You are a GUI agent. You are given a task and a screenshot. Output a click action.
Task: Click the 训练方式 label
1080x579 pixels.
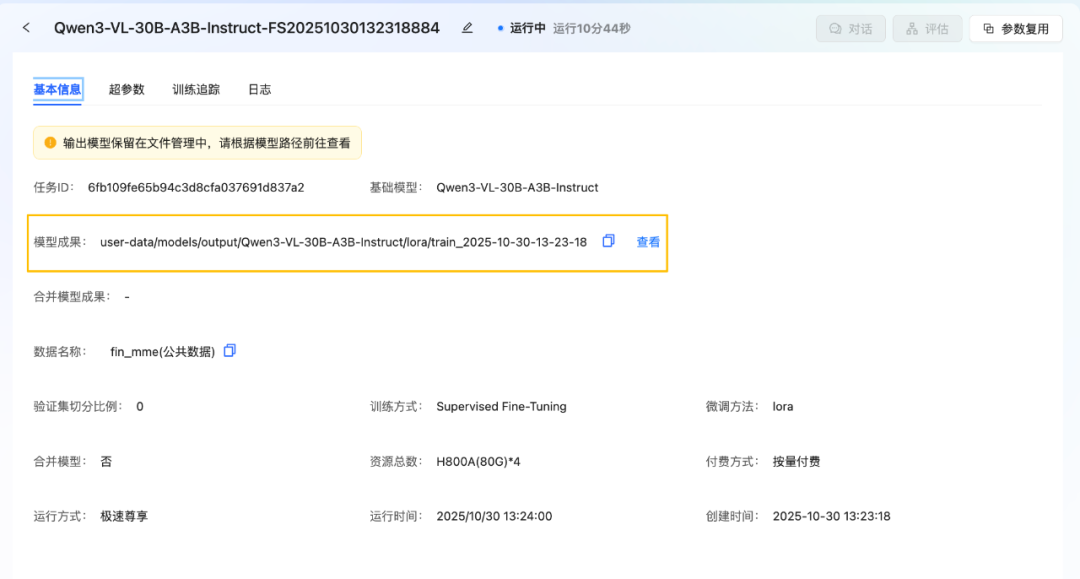point(396,406)
